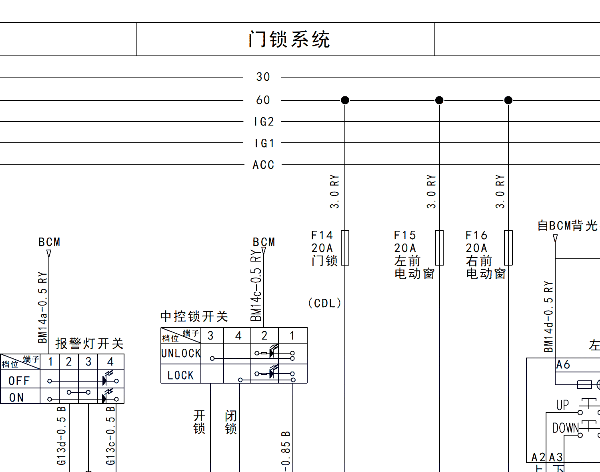The width and height of the screenshot is (600, 472).
Task: Click the power rail label 60
Action: pos(263,100)
